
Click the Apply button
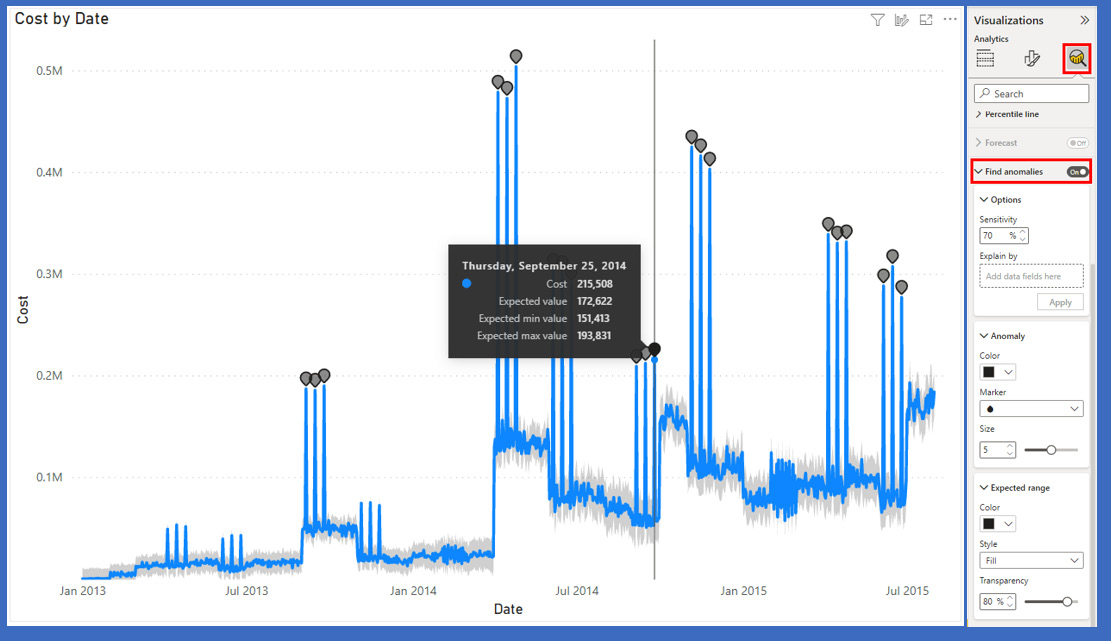(1060, 302)
